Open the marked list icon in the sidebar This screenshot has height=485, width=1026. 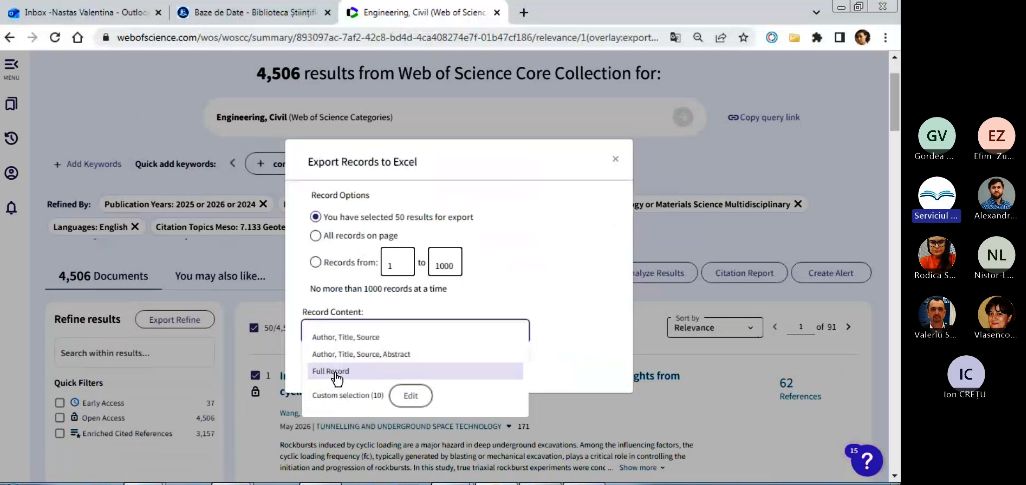[11, 104]
